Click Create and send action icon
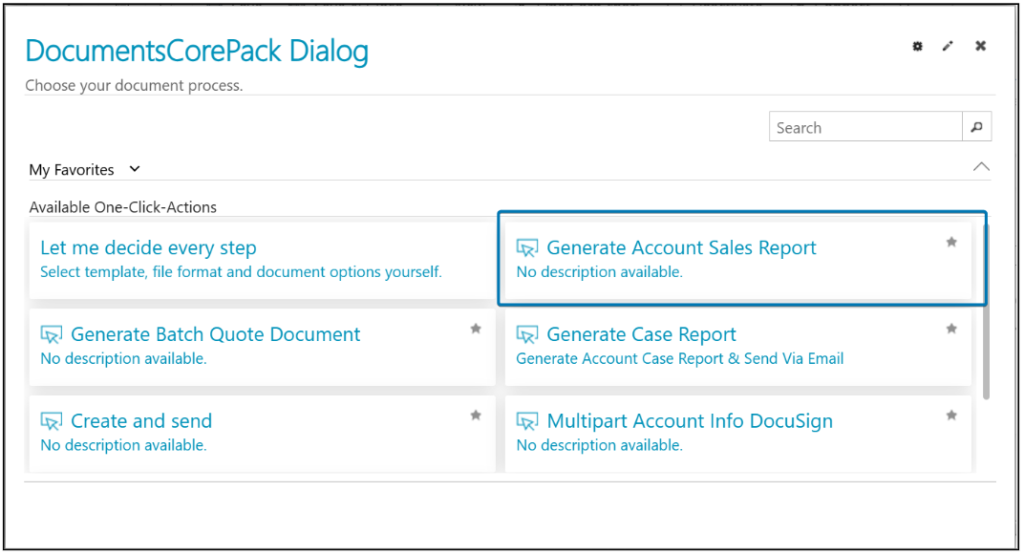The image size is (1024, 555). coord(51,421)
